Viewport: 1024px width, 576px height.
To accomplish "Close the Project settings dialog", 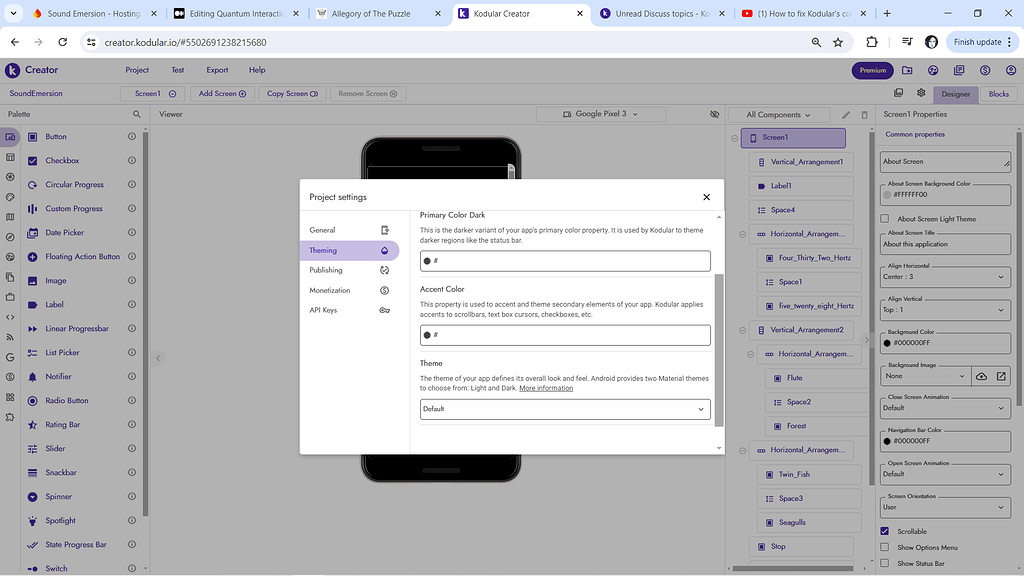I will pyautogui.click(x=706, y=197).
